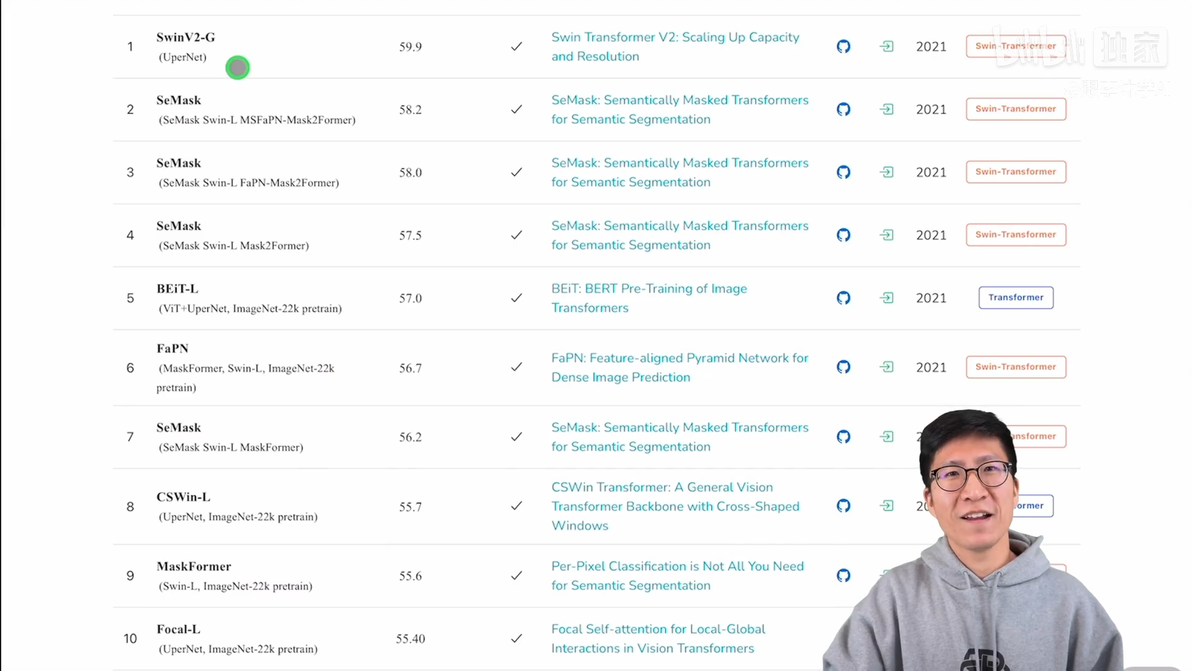Open result arrow icon in FaPN row

coord(886,367)
